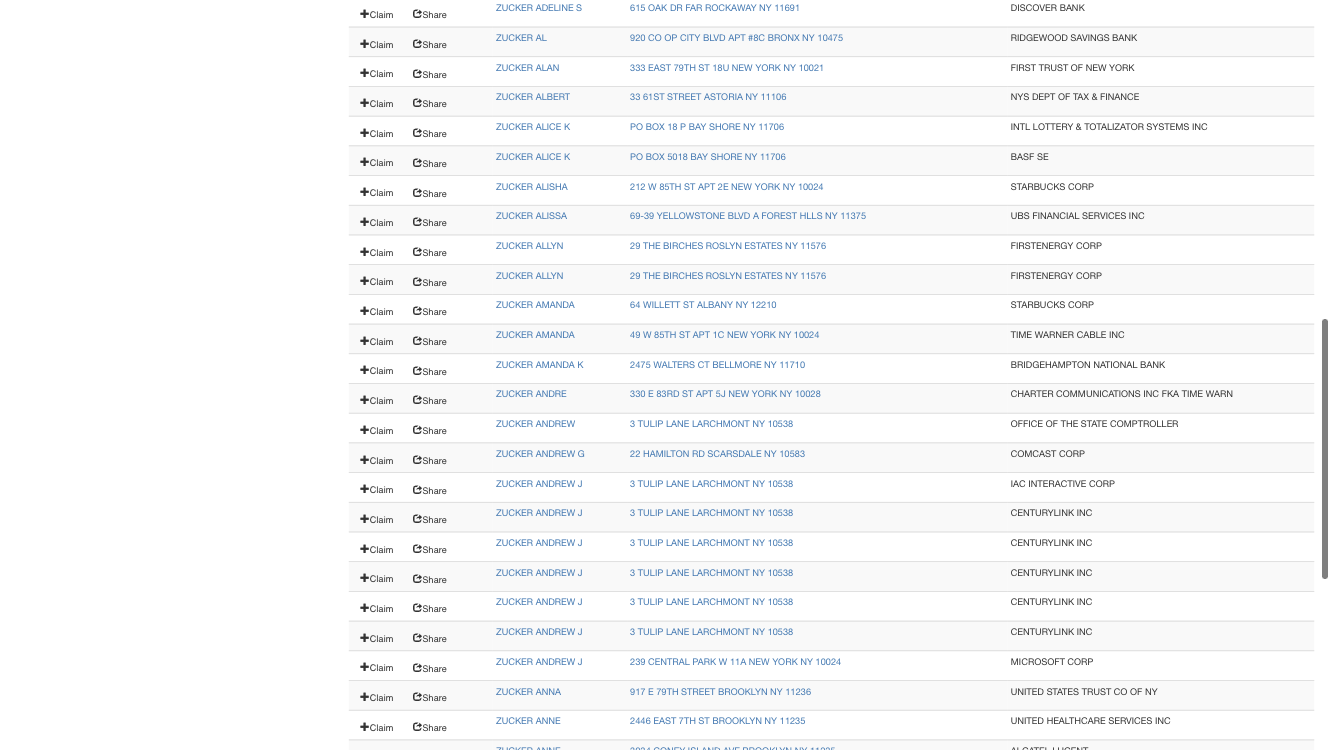
Task: Open address 333 East 79th St 18U
Action: pos(727,68)
